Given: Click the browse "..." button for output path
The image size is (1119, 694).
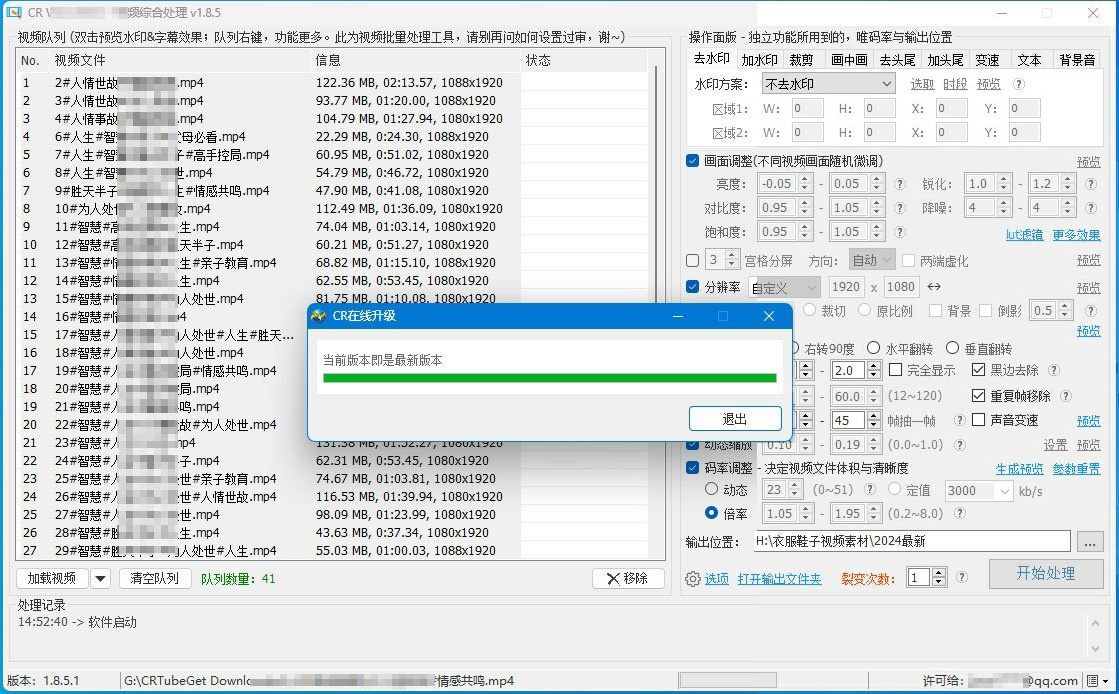Looking at the screenshot, I should pyautogui.click(x=1090, y=542).
